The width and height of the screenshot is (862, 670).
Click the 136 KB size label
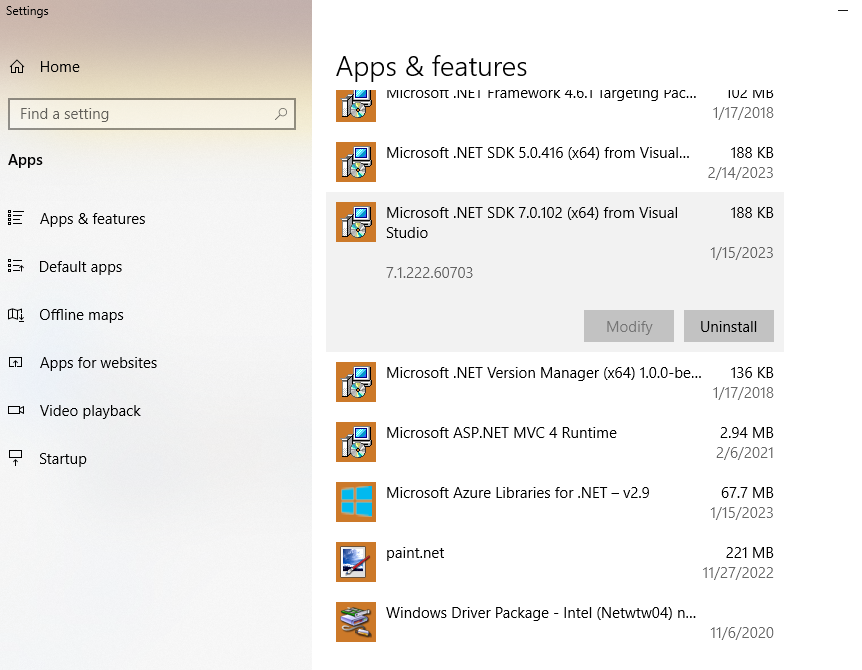point(752,373)
